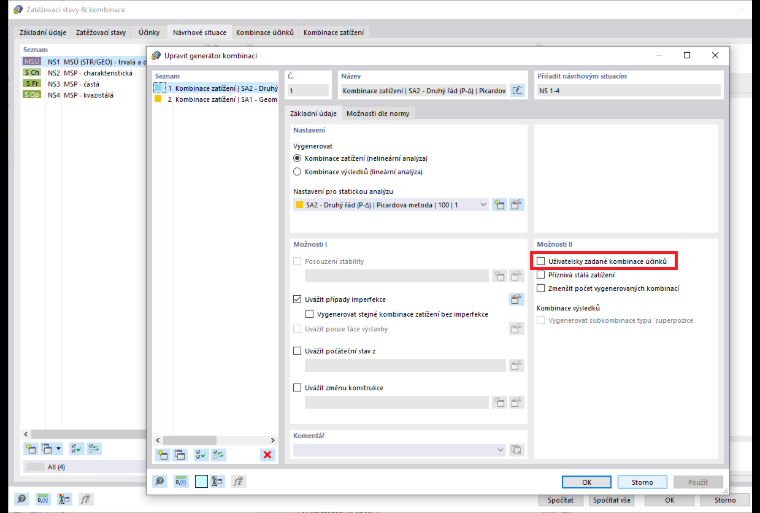This screenshot has height=513, width=760.
Task: Open Zatěžovací stavy tab in background window
Action: click(x=101, y=32)
